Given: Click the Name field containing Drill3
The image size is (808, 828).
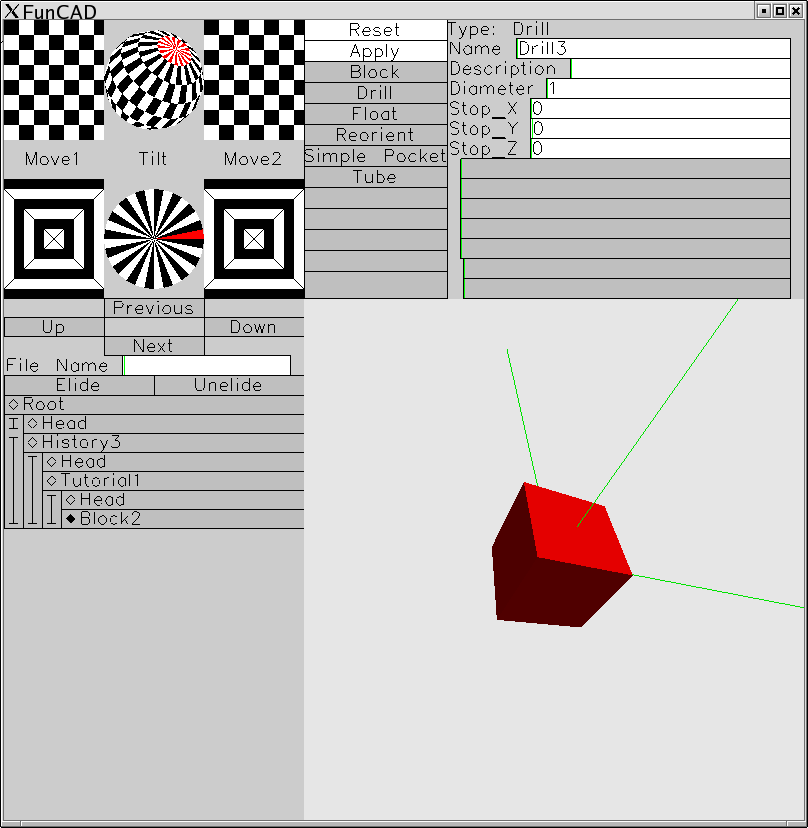Looking at the screenshot, I should [653, 49].
